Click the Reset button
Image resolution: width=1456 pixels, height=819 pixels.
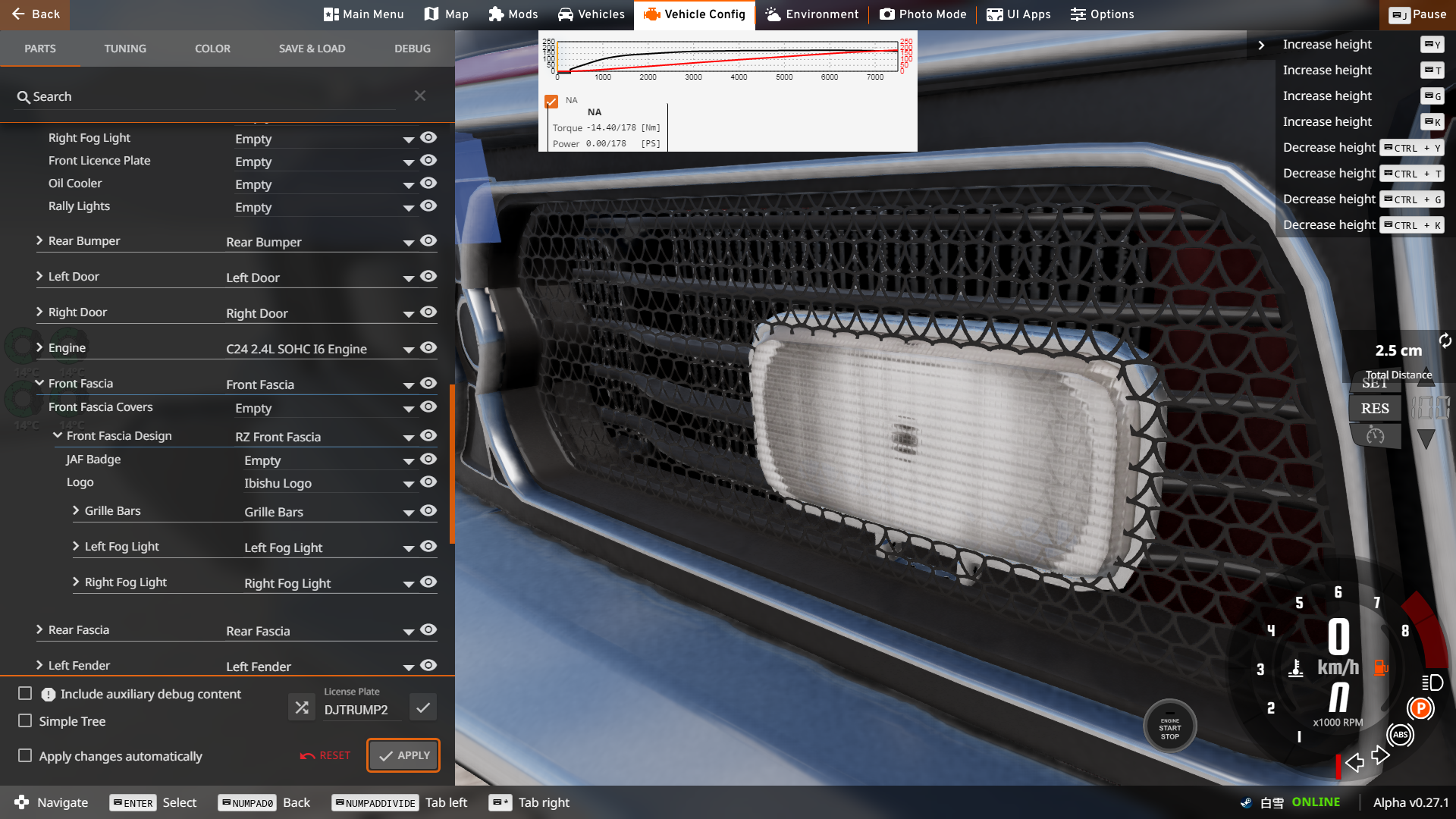(325, 755)
